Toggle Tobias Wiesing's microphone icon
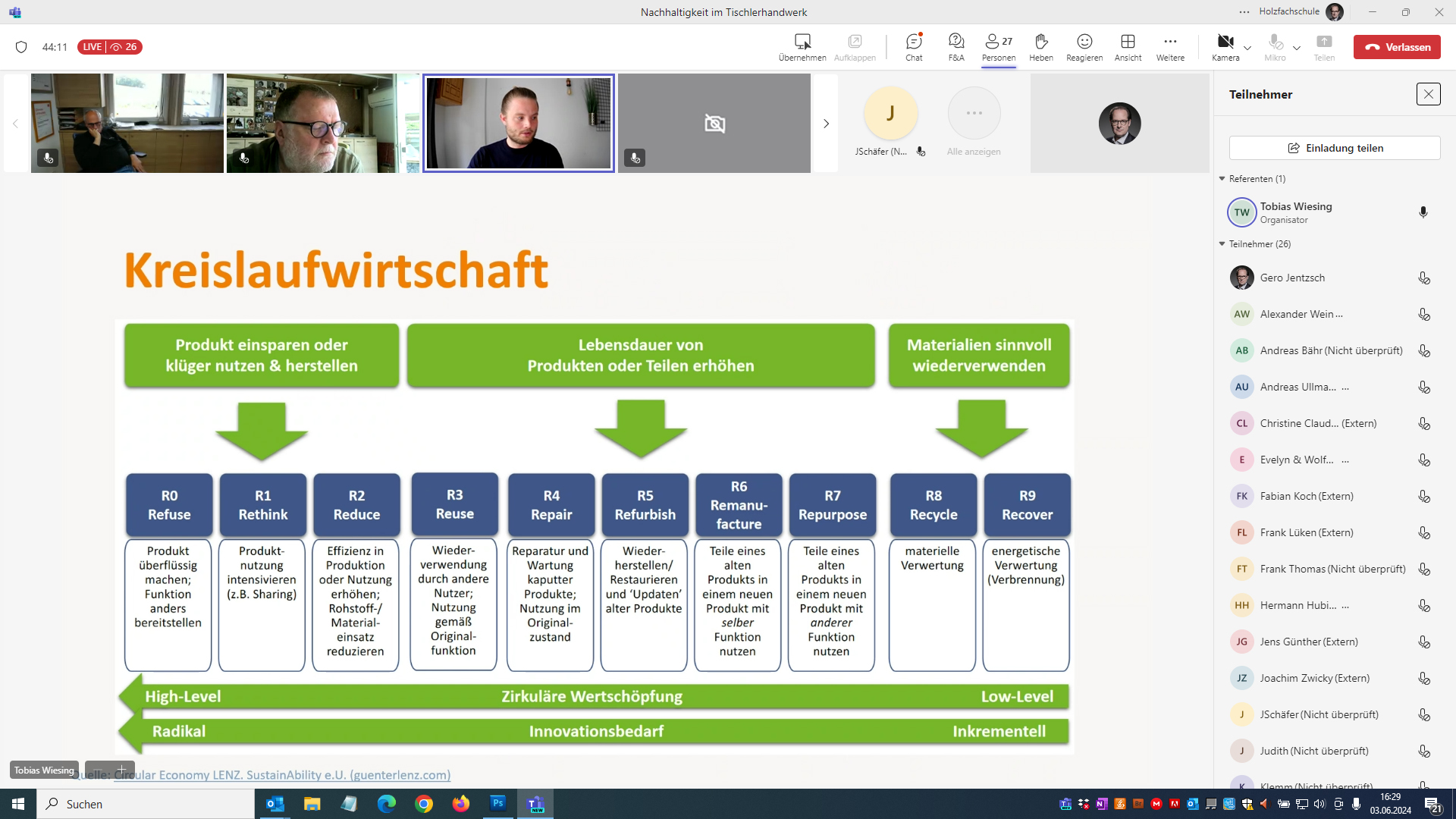The image size is (1456, 819). tap(1423, 212)
